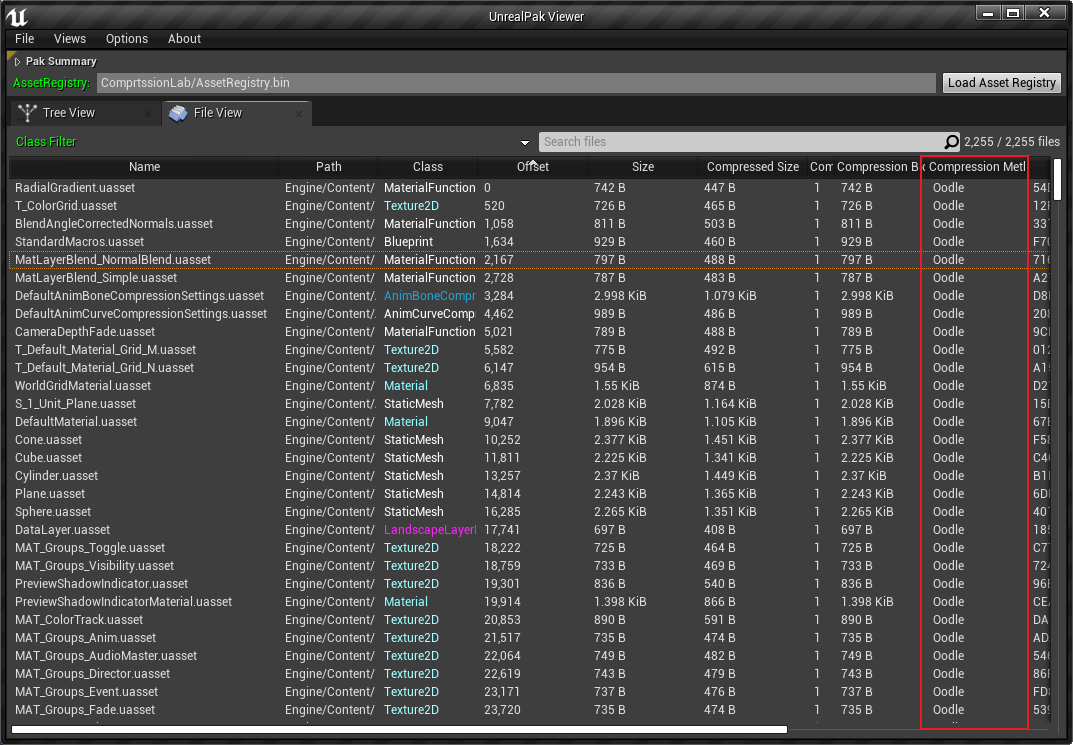Select MAT_Groups_Fade.uasset
The width and height of the screenshot is (1073, 745).
530,710
